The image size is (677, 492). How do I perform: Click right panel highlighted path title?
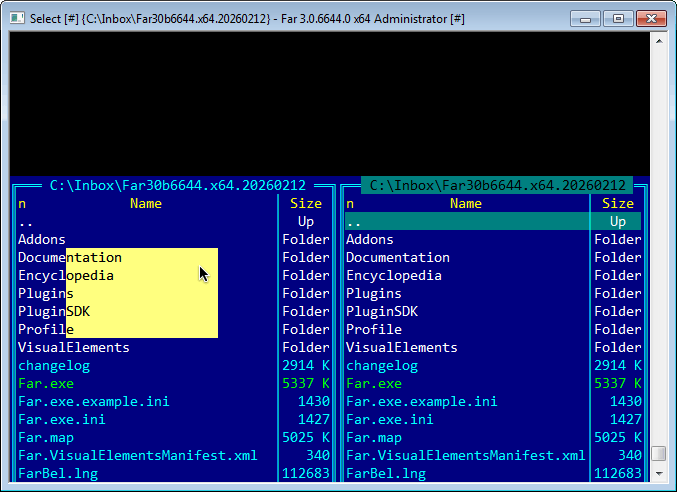click(x=497, y=186)
